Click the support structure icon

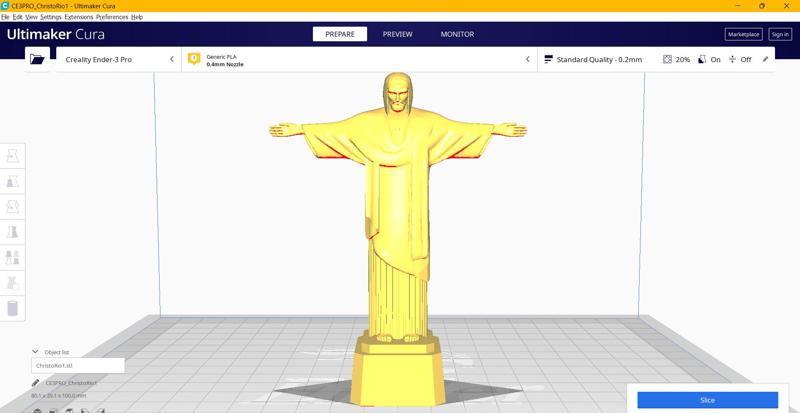(703, 59)
